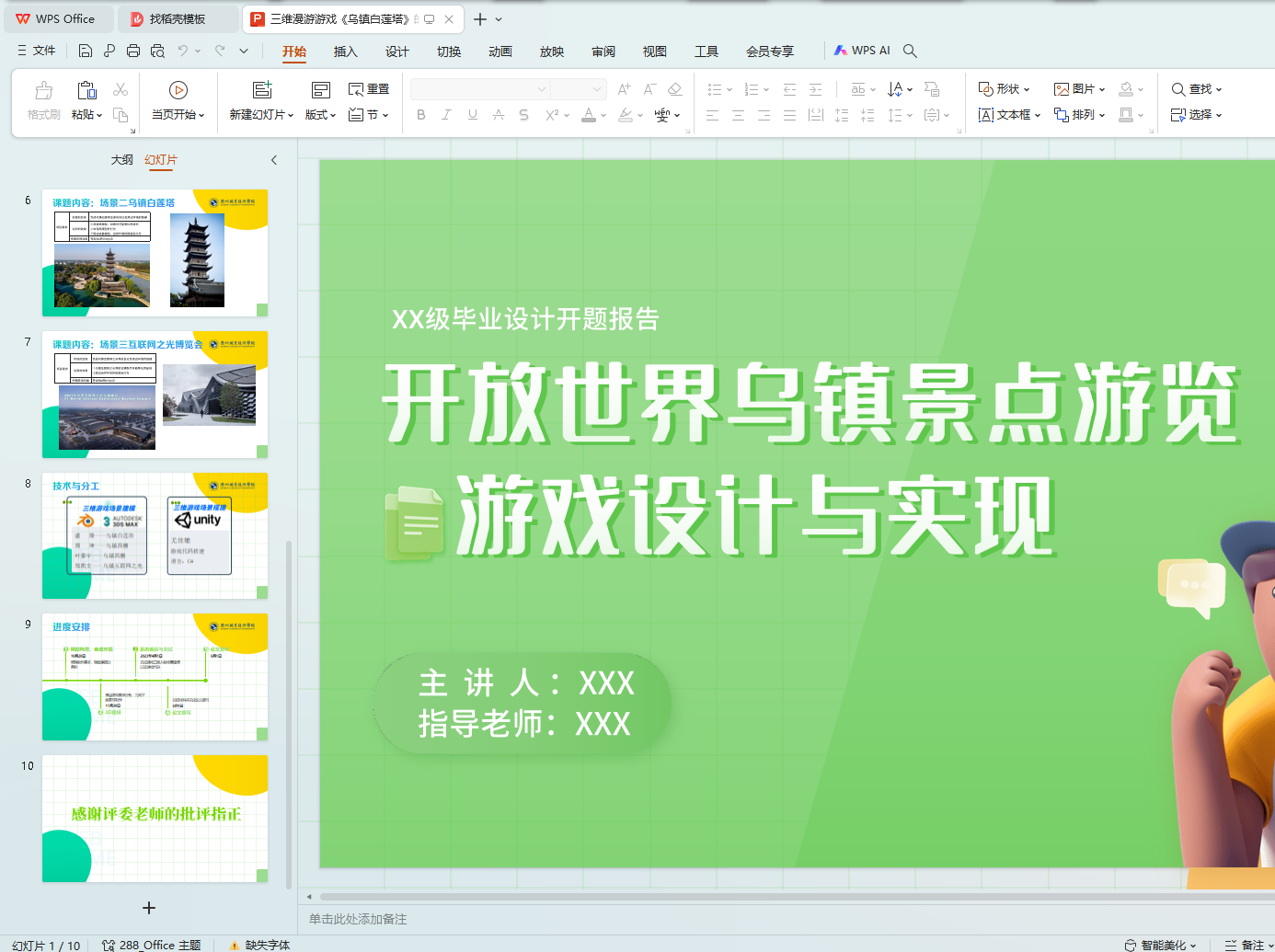
Task: Click the Align Right icon
Action: [x=764, y=115]
